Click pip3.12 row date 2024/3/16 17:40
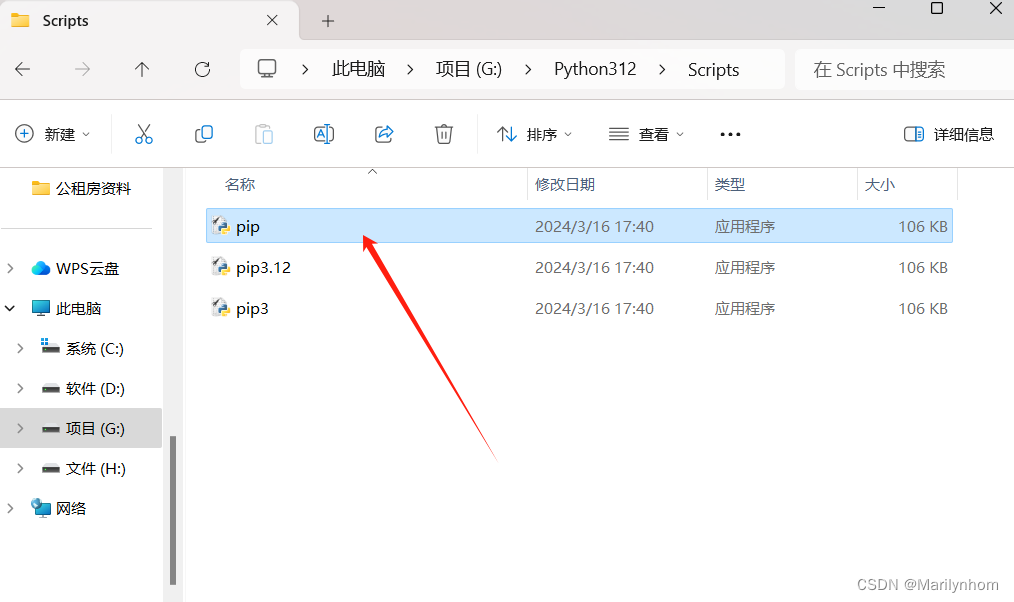1014x602 pixels. click(594, 268)
